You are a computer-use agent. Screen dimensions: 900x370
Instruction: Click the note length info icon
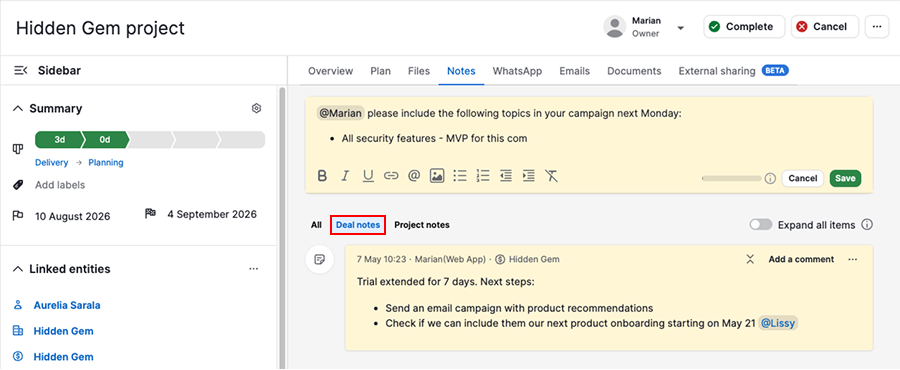tap(770, 178)
